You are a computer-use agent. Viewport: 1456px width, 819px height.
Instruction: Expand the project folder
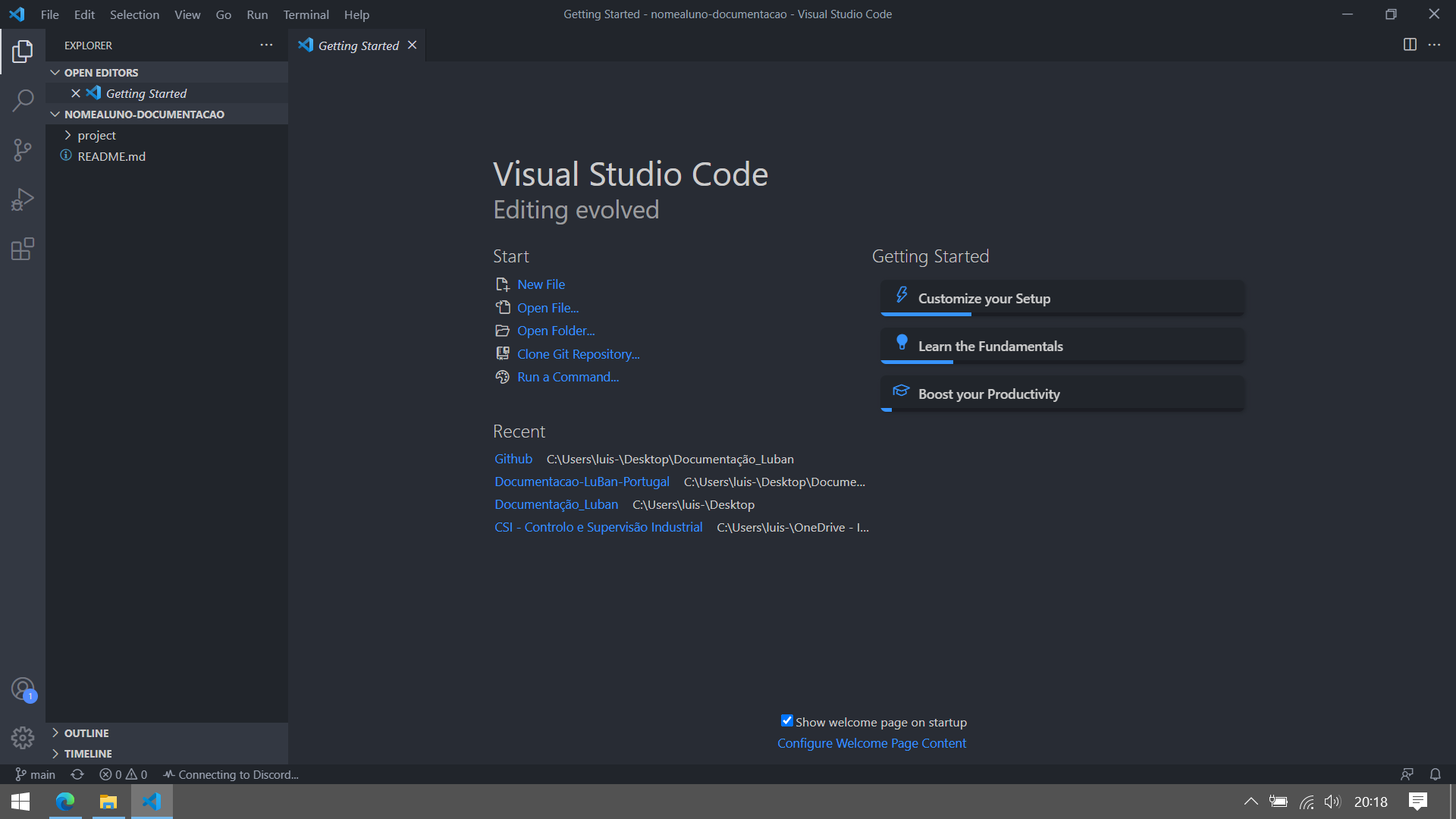(x=167, y=135)
